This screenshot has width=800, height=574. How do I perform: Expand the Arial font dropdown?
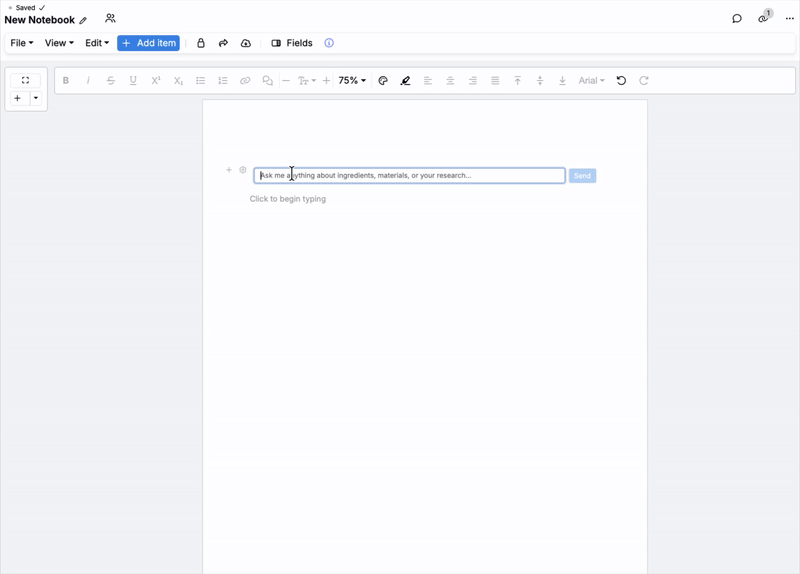point(591,81)
